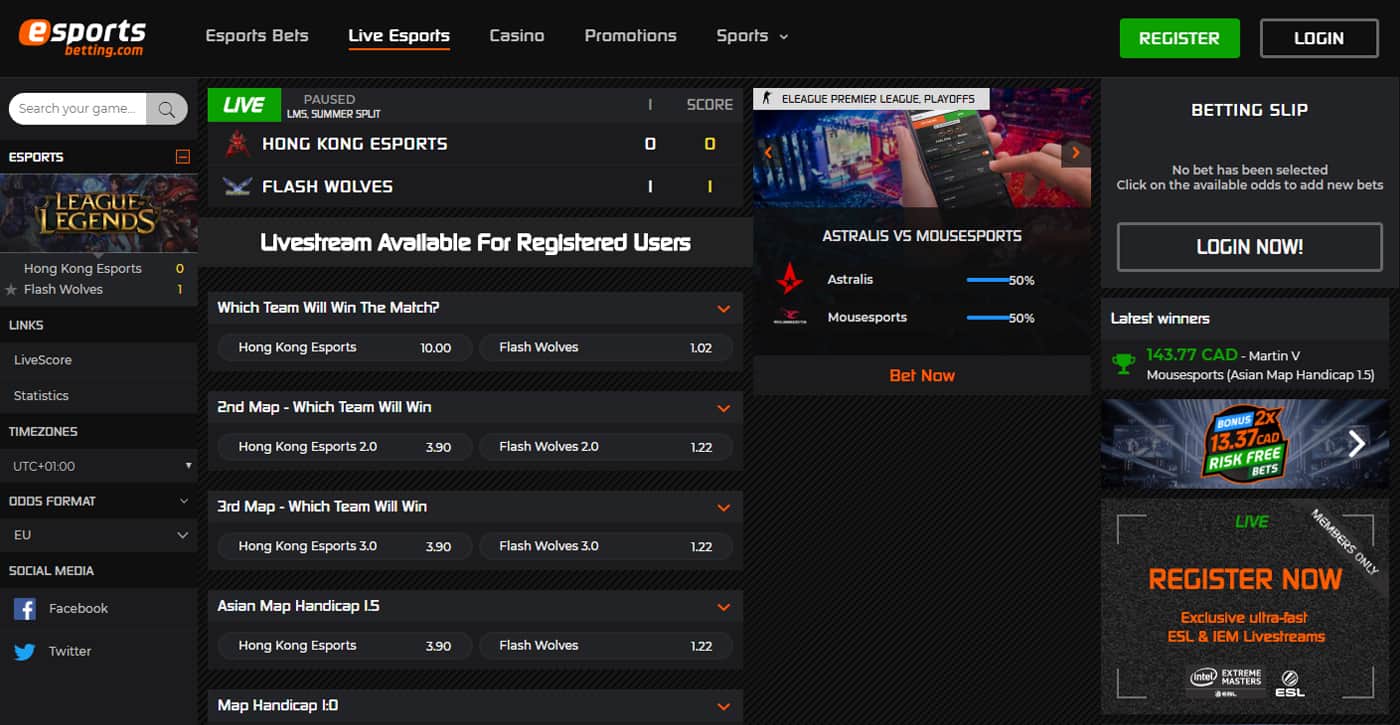Click the ELEAGUE Premier League banner image

tap(922, 149)
